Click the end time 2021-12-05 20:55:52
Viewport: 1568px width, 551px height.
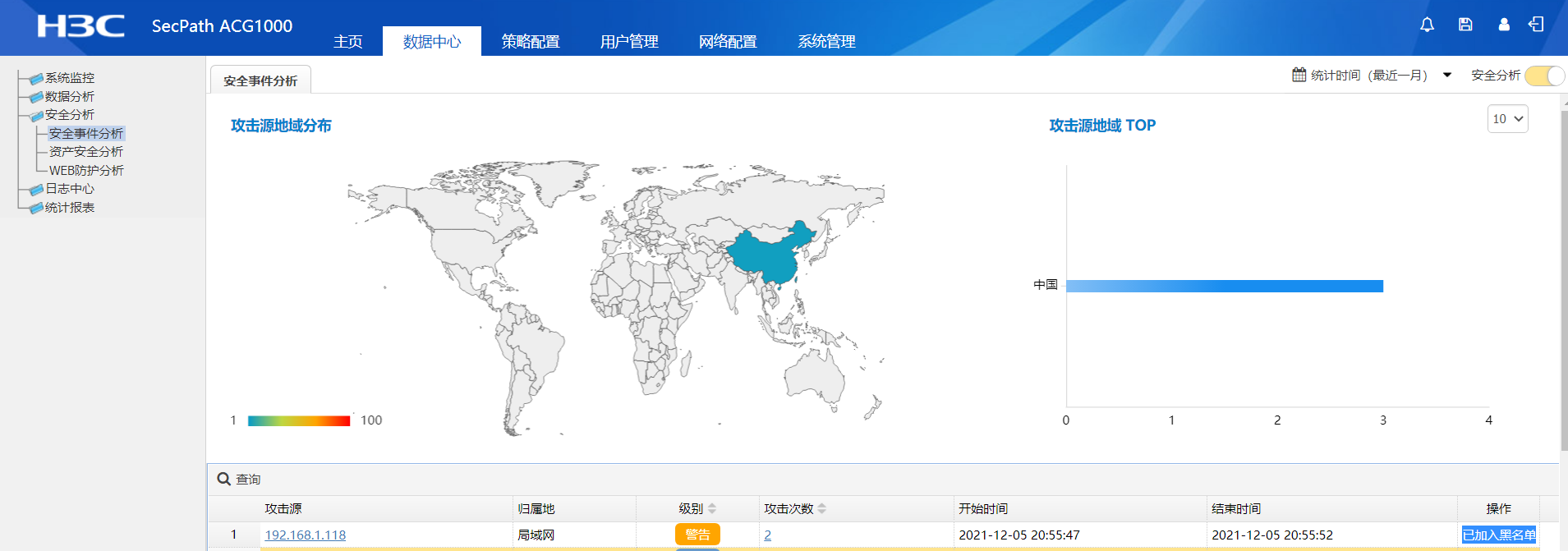(x=1272, y=535)
